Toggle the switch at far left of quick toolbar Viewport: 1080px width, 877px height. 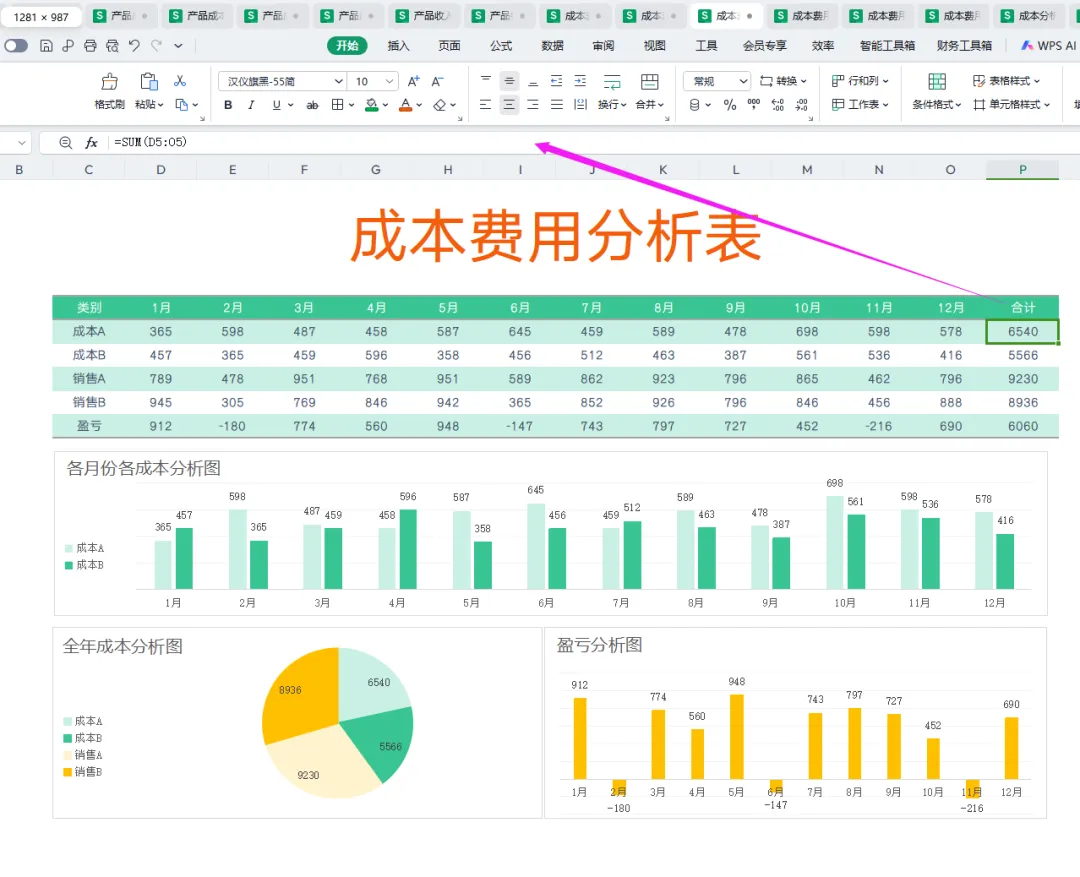[16, 46]
